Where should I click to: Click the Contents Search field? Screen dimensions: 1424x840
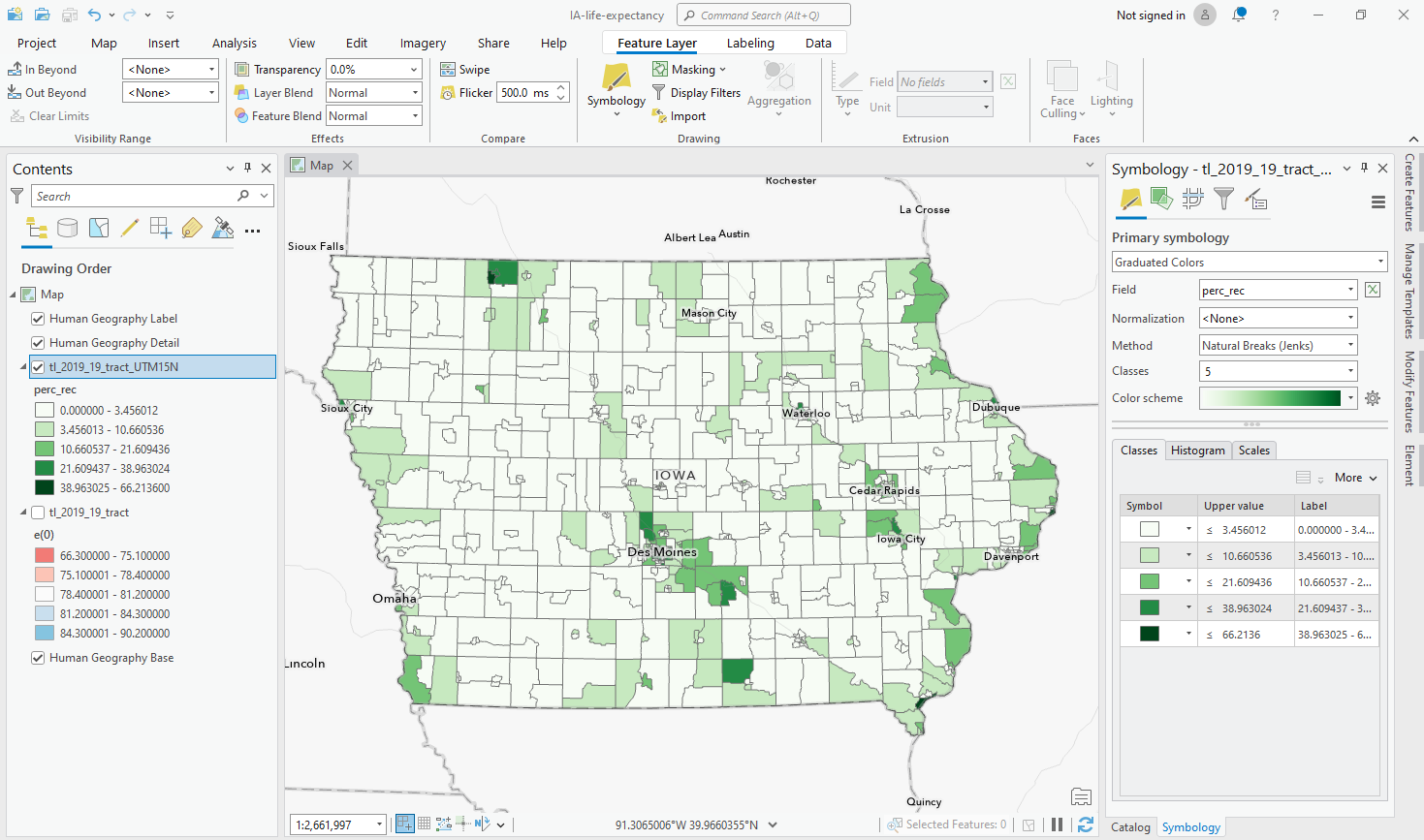(x=153, y=196)
